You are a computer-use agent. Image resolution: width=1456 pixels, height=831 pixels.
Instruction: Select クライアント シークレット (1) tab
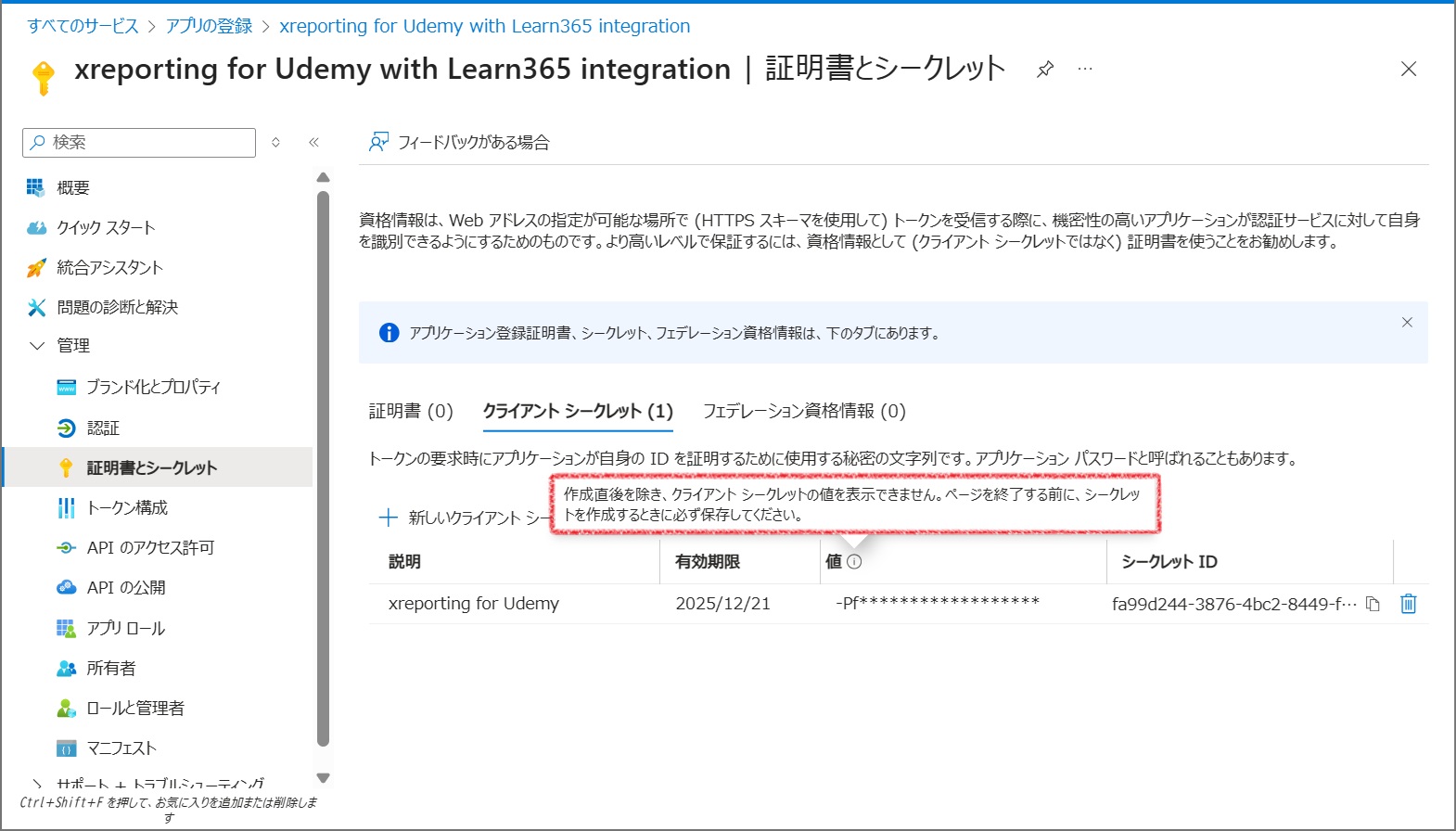click(x=578, y=411)
